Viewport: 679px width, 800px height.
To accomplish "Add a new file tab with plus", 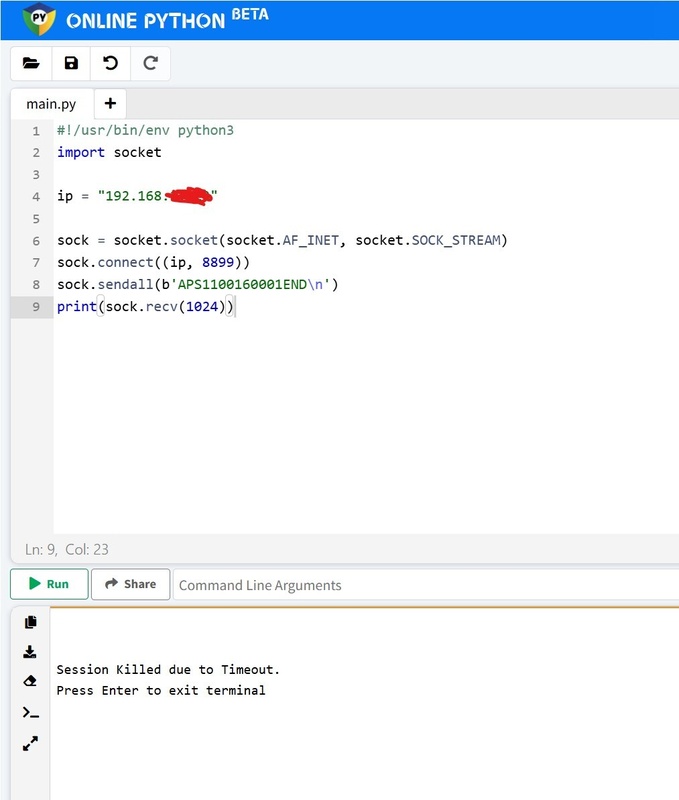I will click(x=110, y=104).
